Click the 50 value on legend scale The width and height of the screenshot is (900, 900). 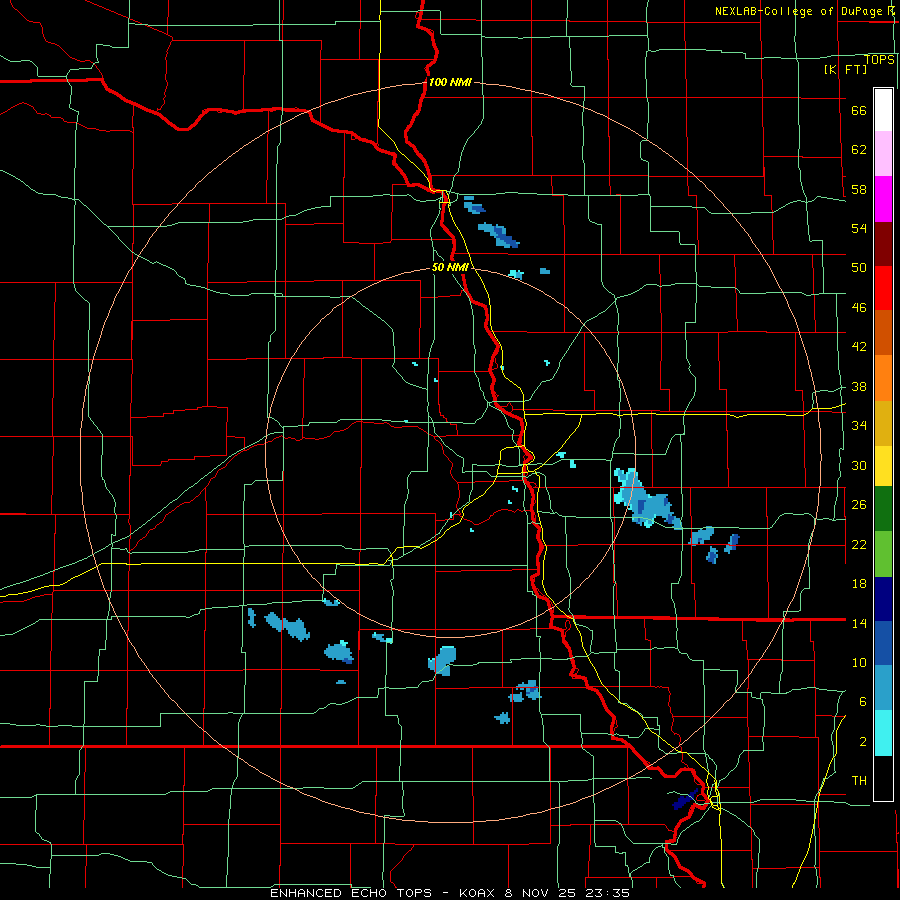point(859,268)
